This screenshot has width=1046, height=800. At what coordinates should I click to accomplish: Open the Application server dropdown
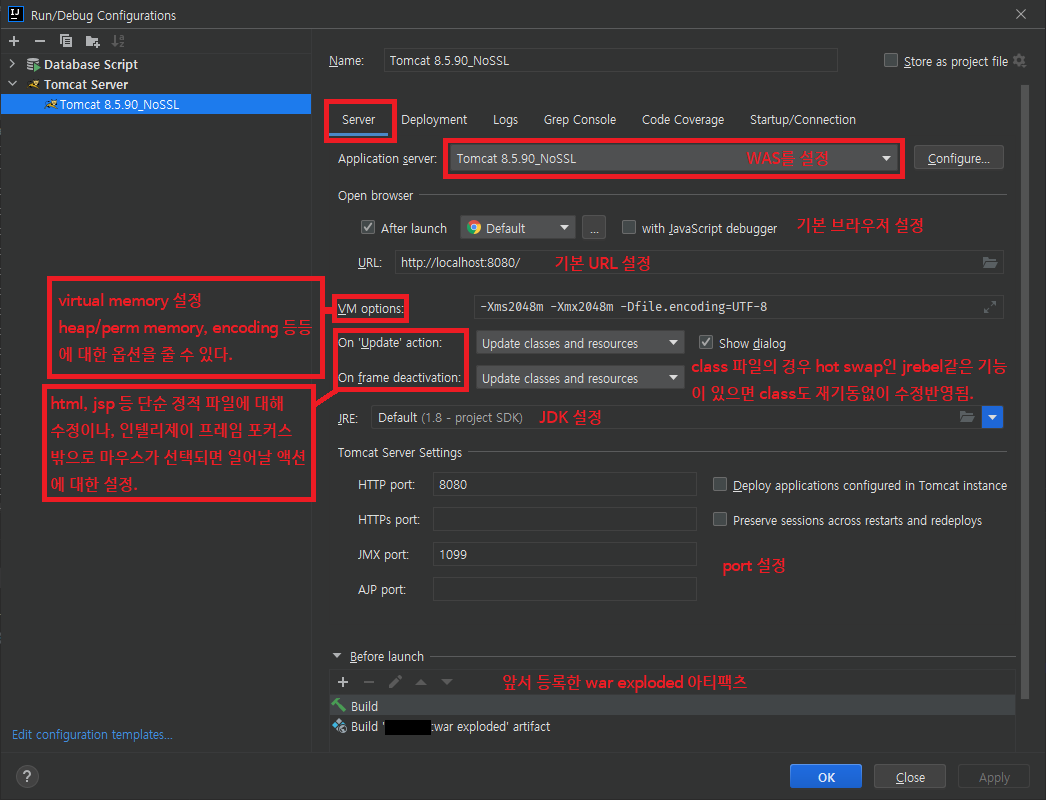(x=674, y=158)
